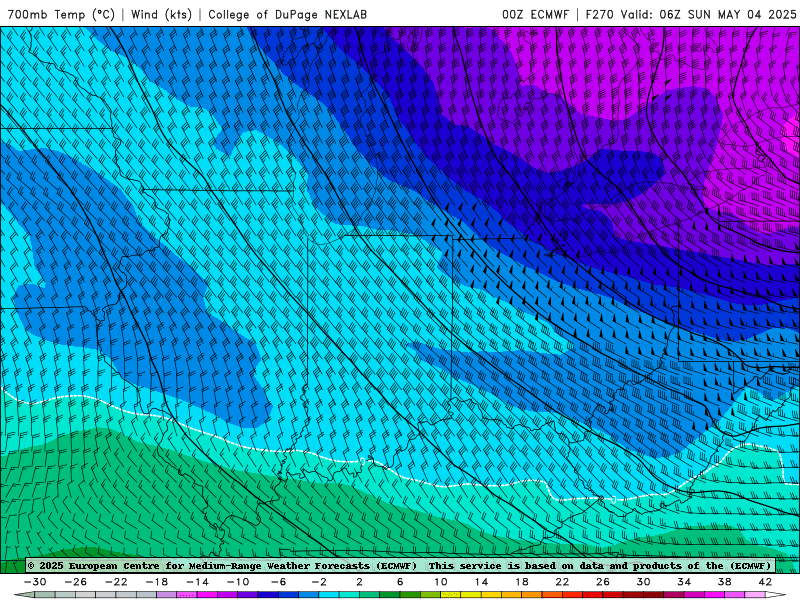This screenshot has width=800, height=600.
Task: Click the 2 color bar label
Action: tap(360, 582)
